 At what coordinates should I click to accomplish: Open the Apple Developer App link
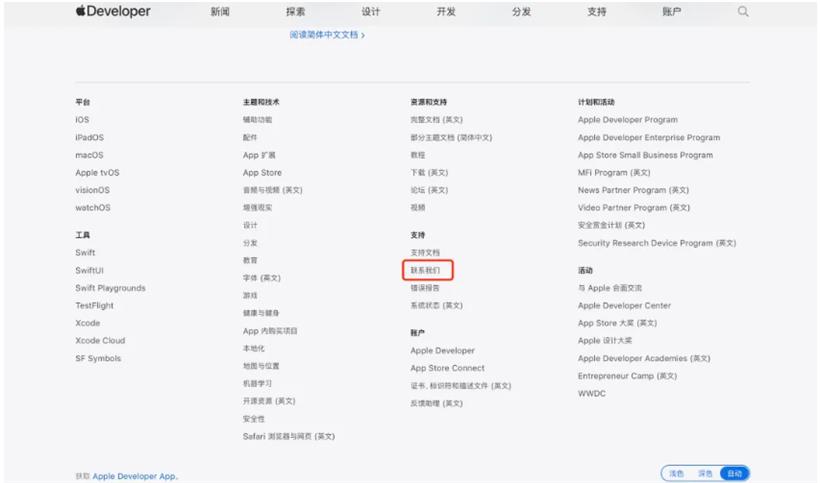tap(135, 476)
